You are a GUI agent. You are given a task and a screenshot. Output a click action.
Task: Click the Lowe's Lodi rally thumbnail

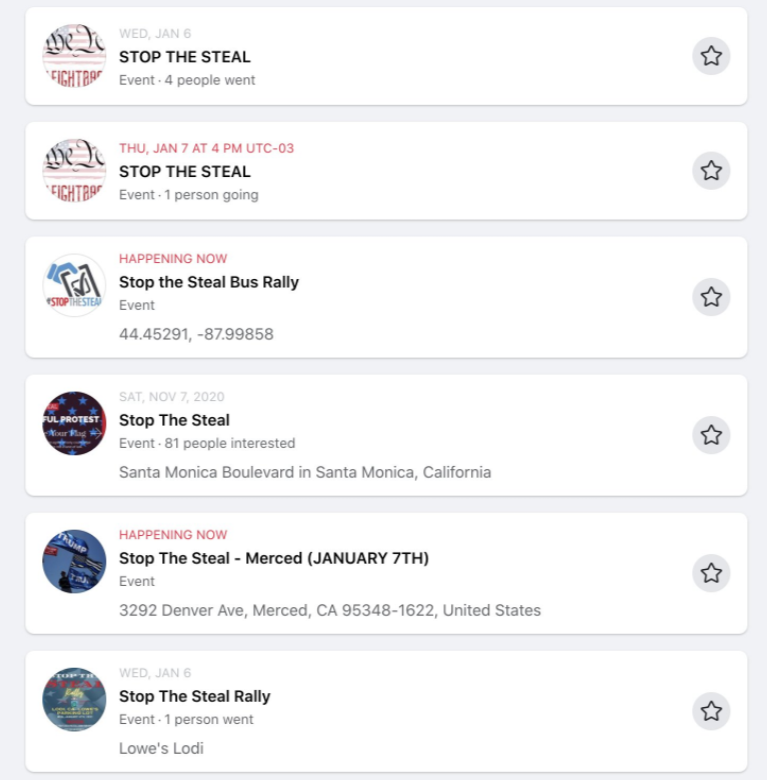(x=74, y=700)
